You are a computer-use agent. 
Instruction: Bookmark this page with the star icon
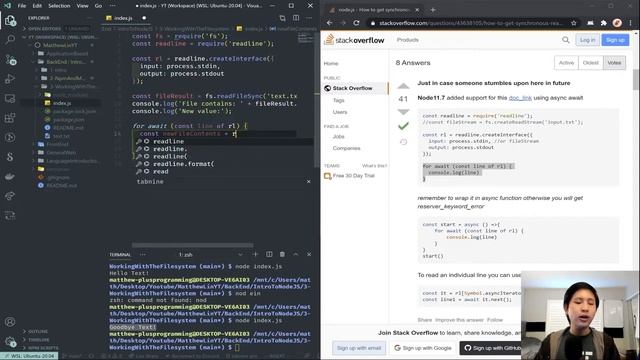(x=573, y=23)
